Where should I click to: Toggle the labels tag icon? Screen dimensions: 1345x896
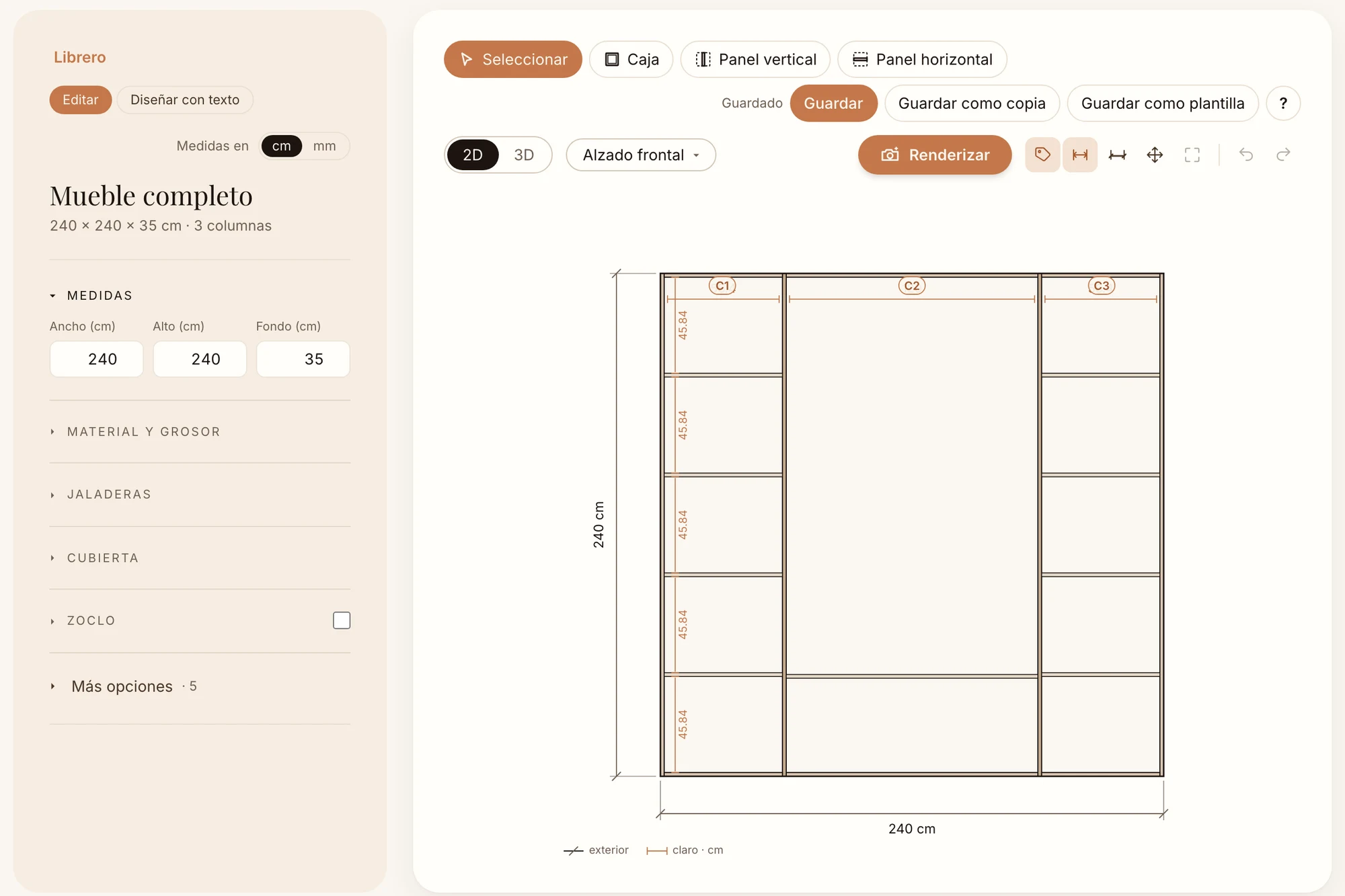1042,155
